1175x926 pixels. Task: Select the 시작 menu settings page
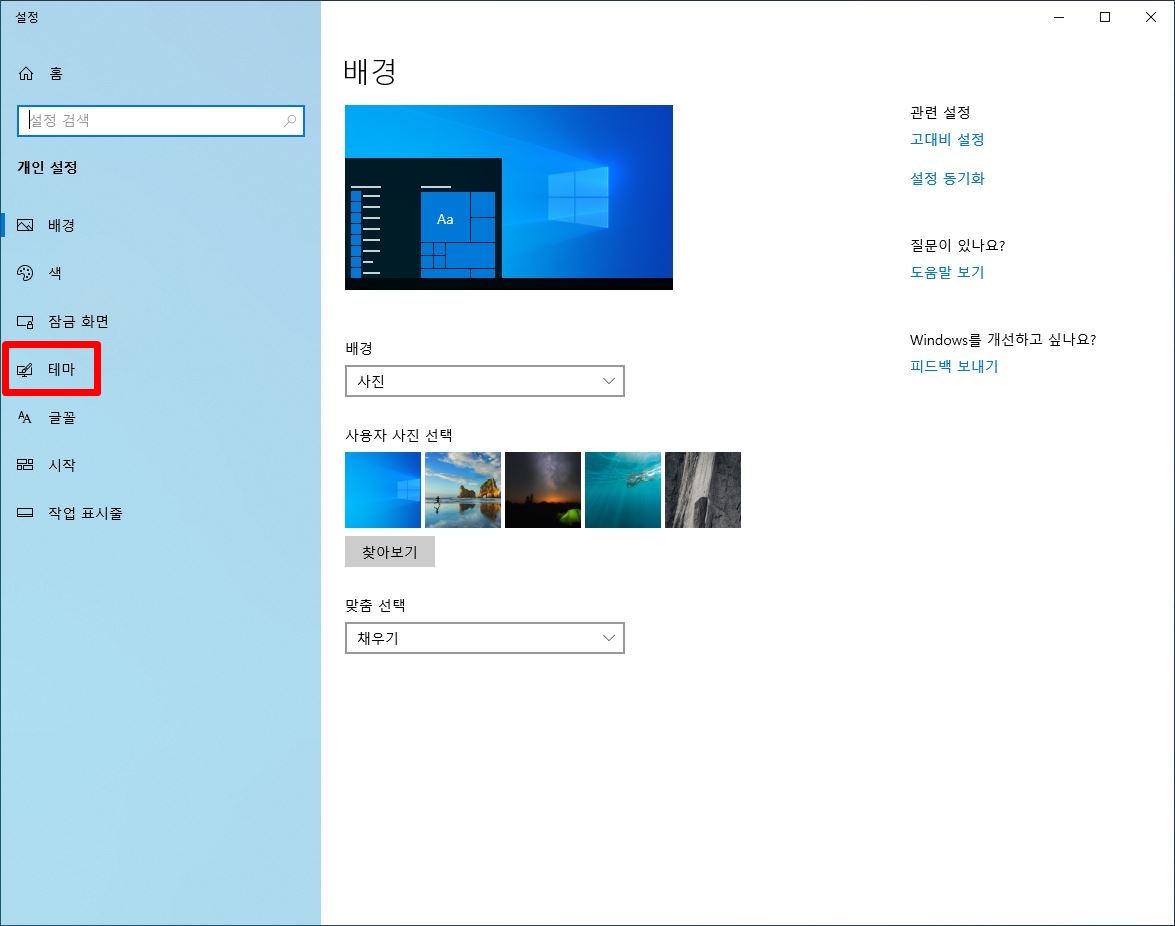[x=160, y=465]
